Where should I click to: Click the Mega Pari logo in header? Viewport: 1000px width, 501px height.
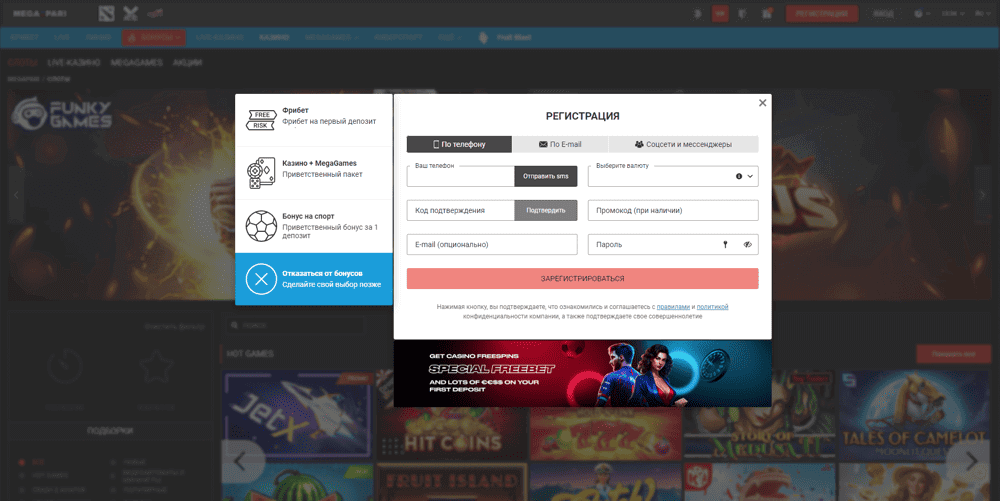(40, 13)
